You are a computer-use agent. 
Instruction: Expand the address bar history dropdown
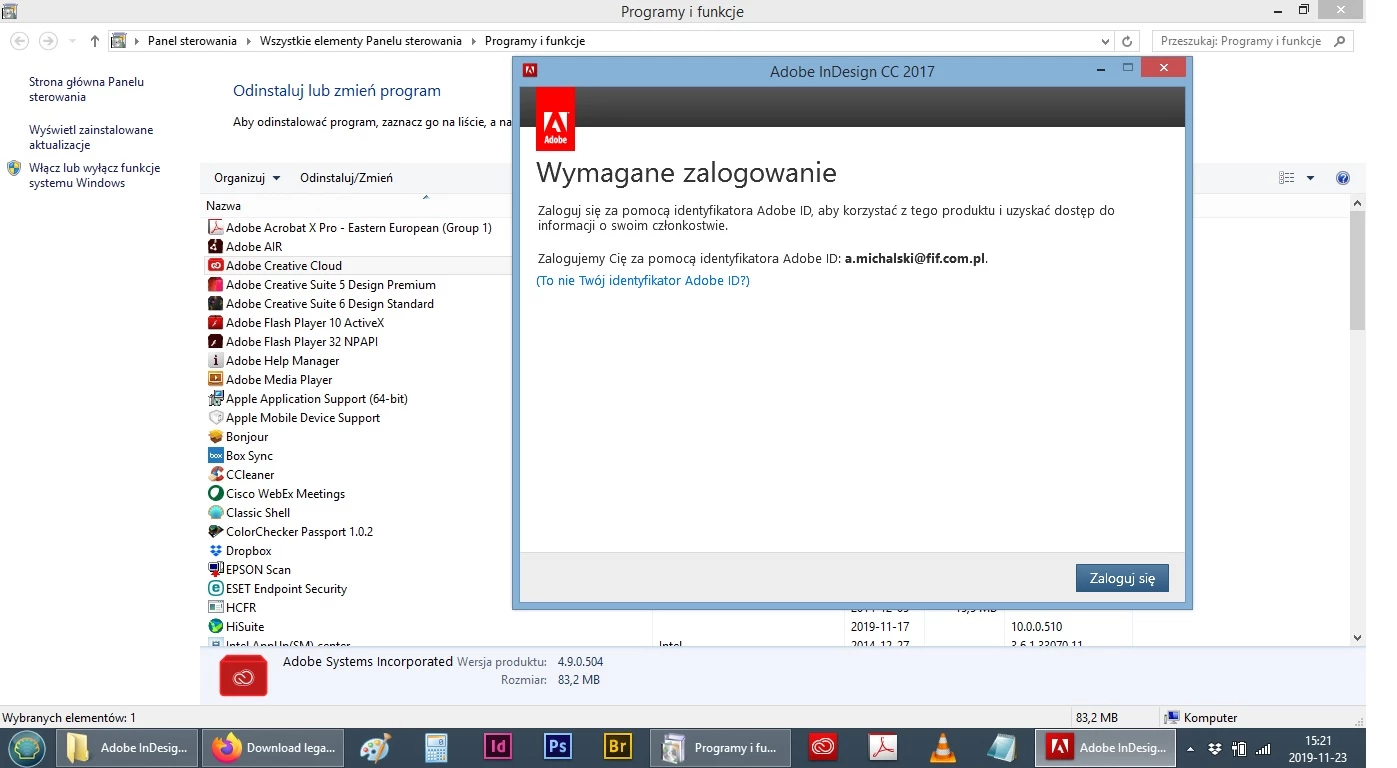1104,42
